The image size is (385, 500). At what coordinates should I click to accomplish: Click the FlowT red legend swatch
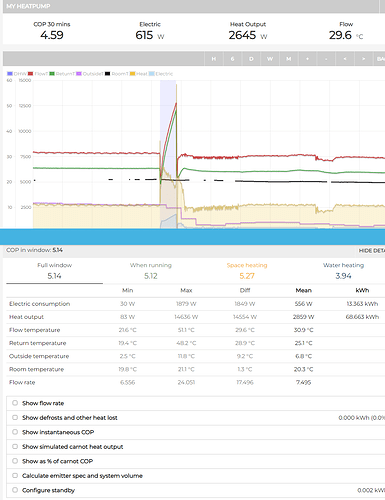(31, 74)
